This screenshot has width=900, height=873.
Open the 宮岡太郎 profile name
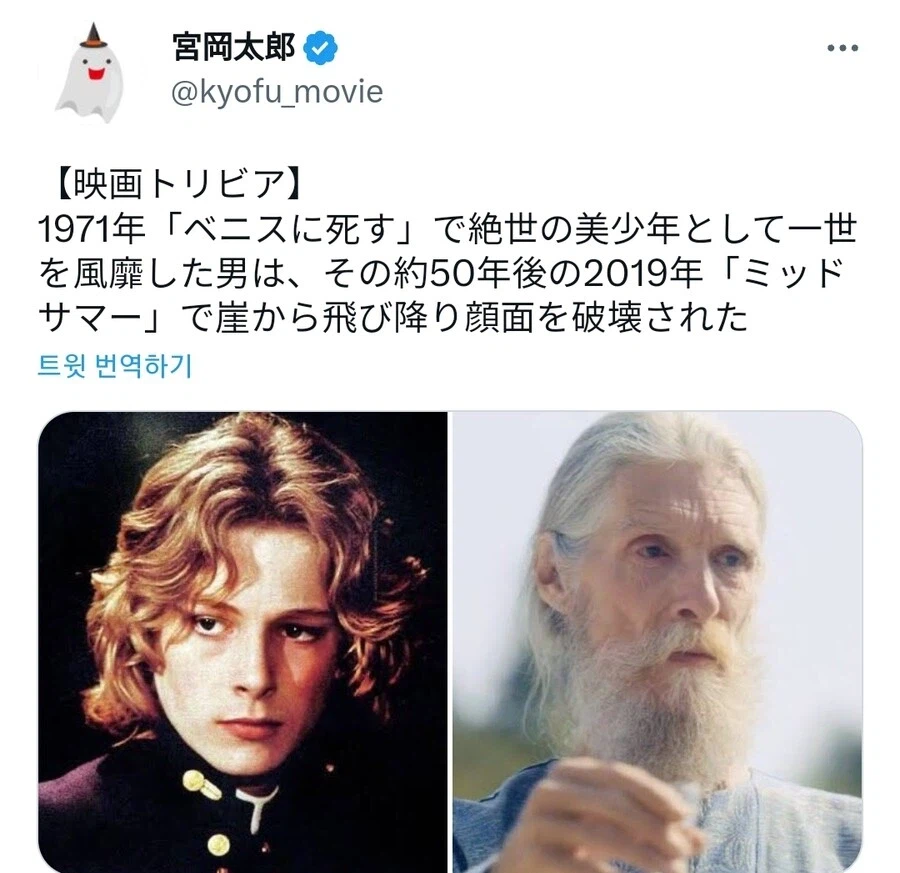[x=234, y=48]
